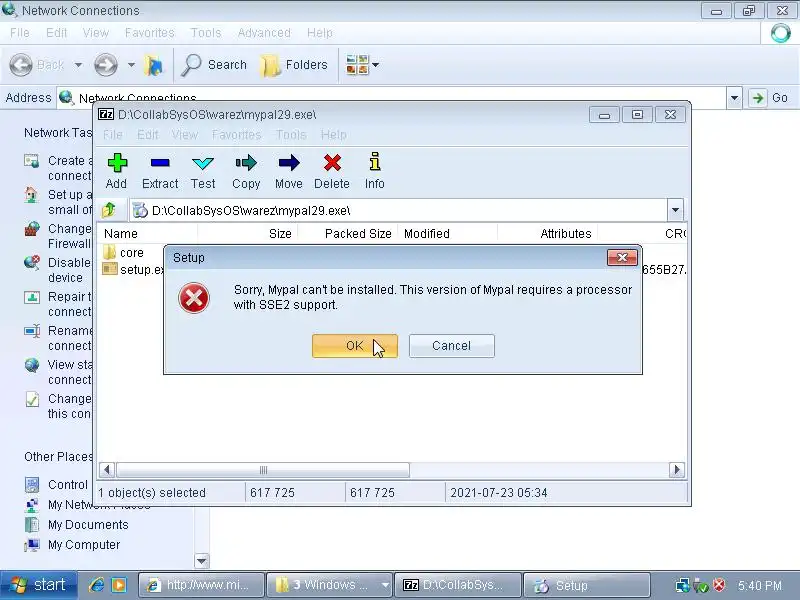Launch Windows Media Player from quick launch
The image size is (800, 600).
(119, 585)
